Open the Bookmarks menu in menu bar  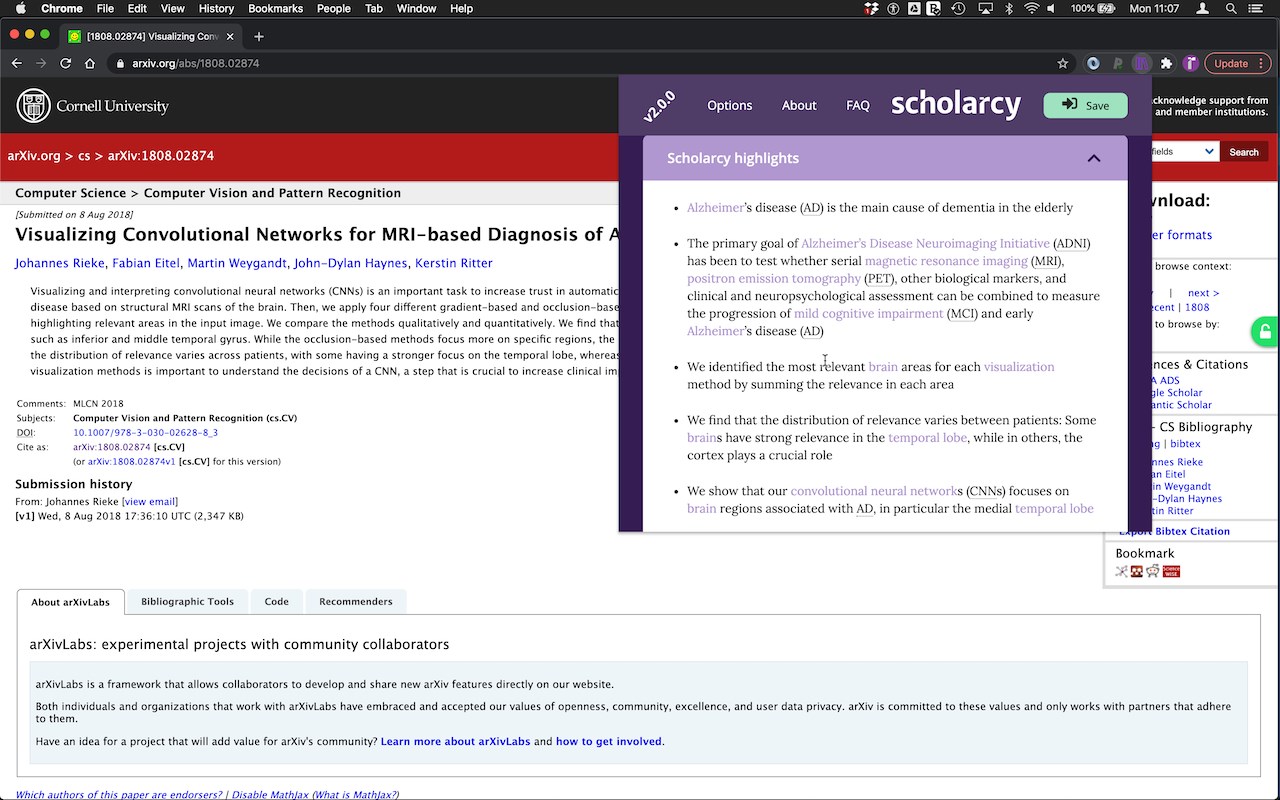pyautogui.click(x=275, y=8)
